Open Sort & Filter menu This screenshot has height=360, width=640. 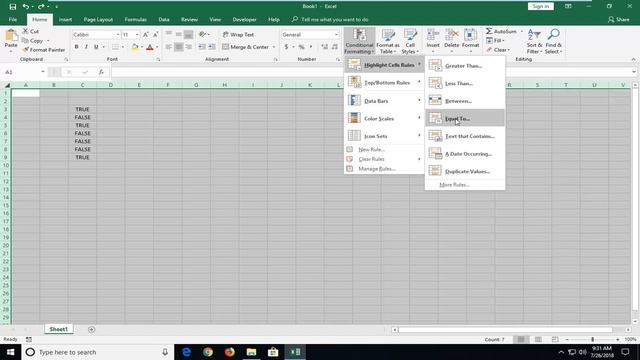534,41
